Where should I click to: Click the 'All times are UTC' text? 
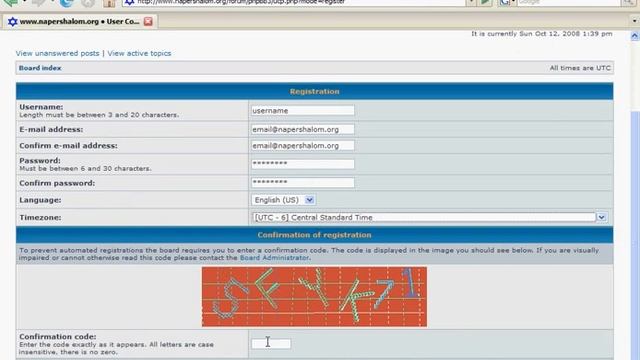tap(580, 68)
